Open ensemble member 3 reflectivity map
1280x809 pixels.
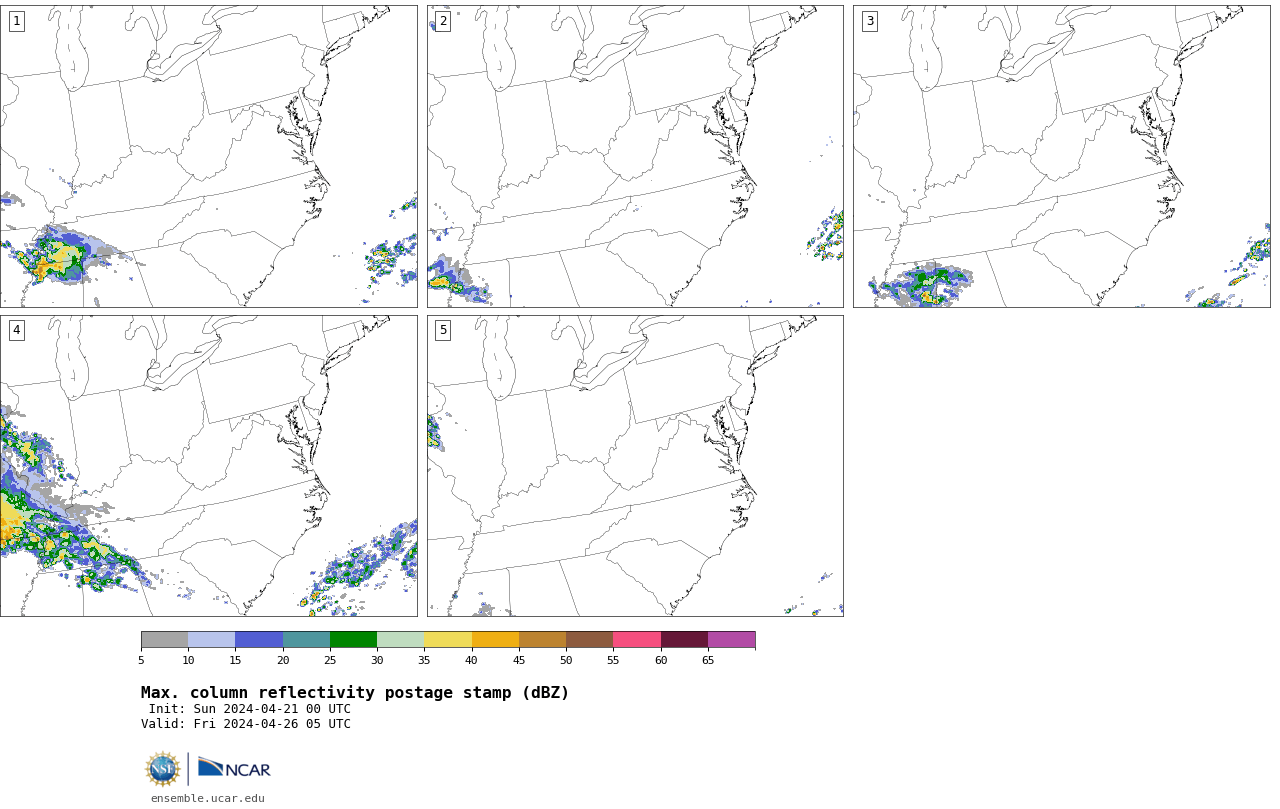1061,156
